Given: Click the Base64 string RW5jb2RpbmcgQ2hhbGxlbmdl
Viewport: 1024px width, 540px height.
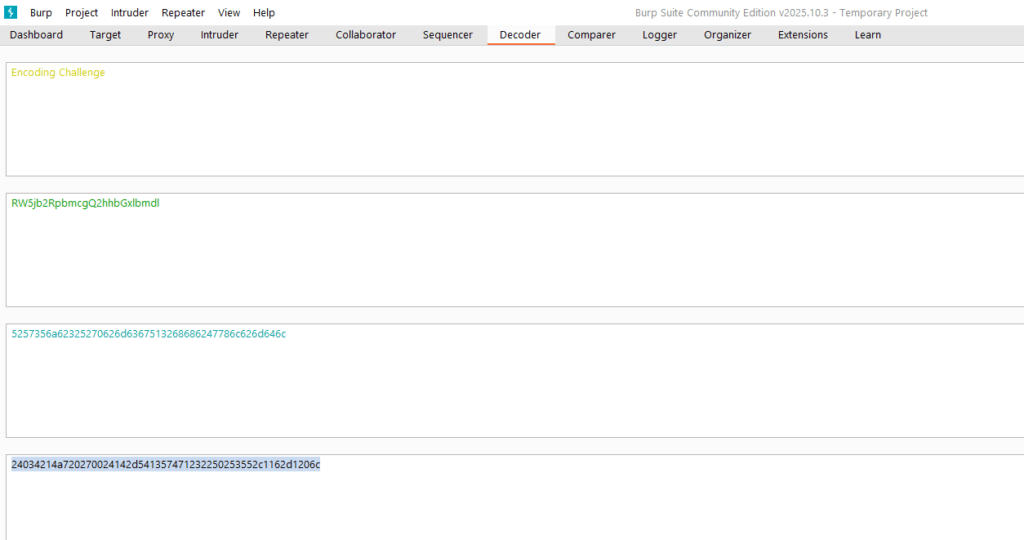Looking at the screenshot, I should tap(85, 203).
